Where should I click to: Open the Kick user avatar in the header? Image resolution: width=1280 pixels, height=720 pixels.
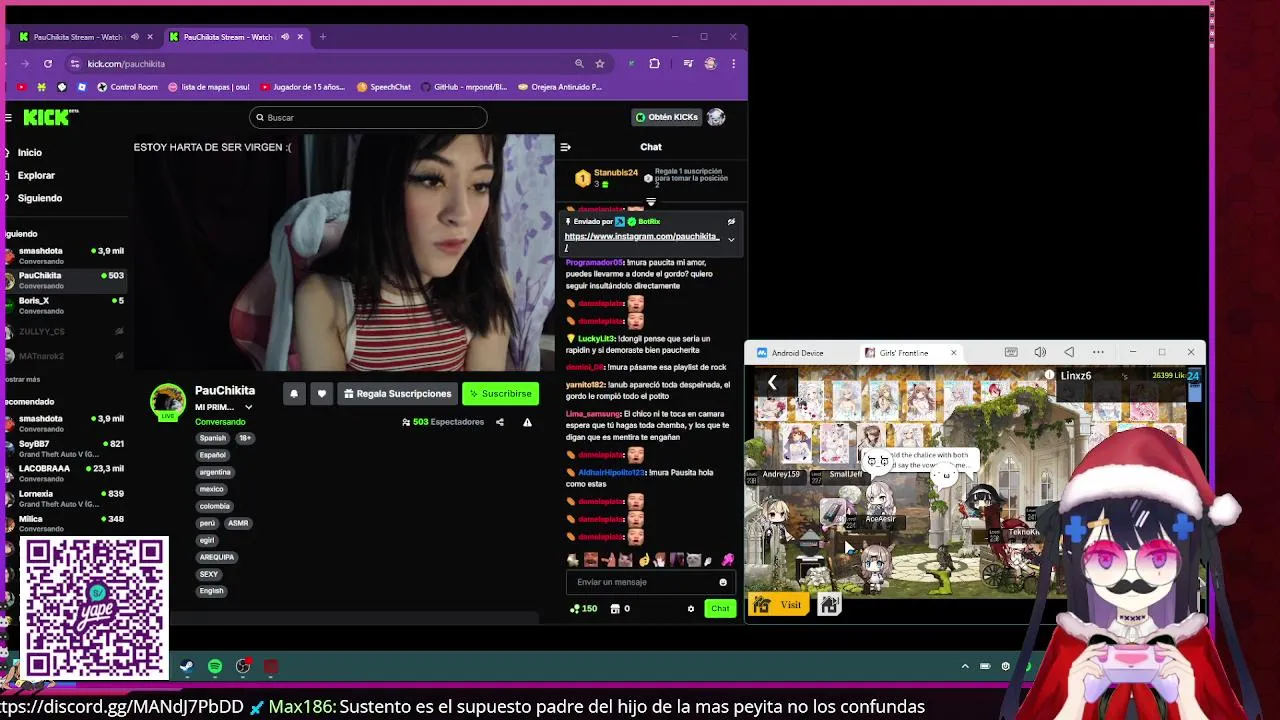tap(716, 117)
